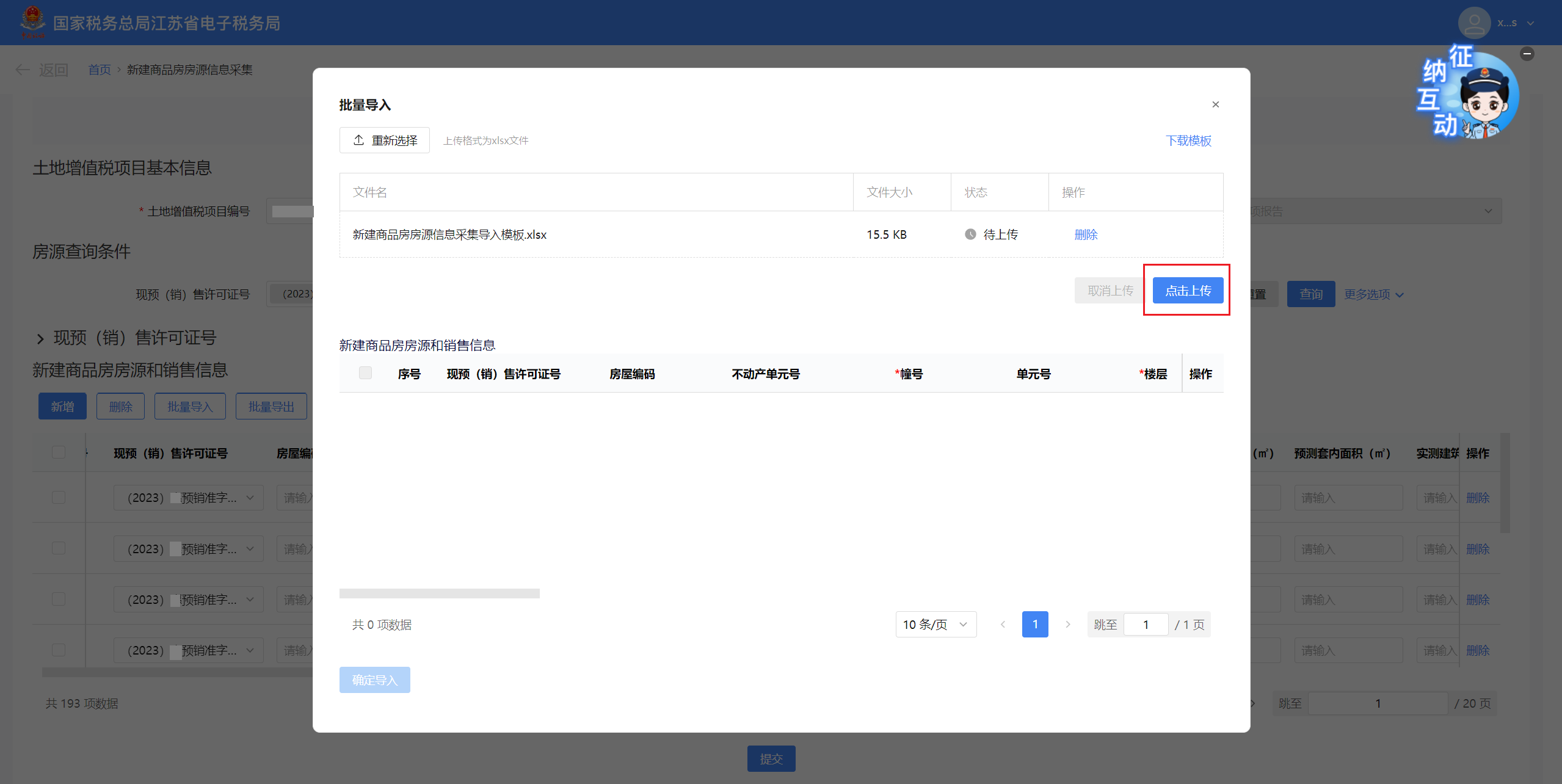This screenshot has height=784, width=1562.
Task: Expand 更多选项 options
Action: coord(1373,294)
